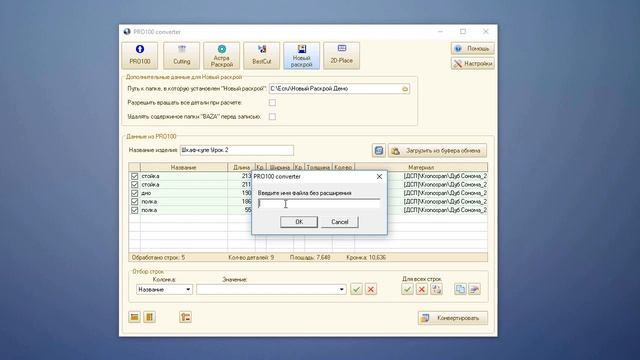Clear filter with red X next to Значение
This screenshot has width=640, height=360.
coord(371,289)
